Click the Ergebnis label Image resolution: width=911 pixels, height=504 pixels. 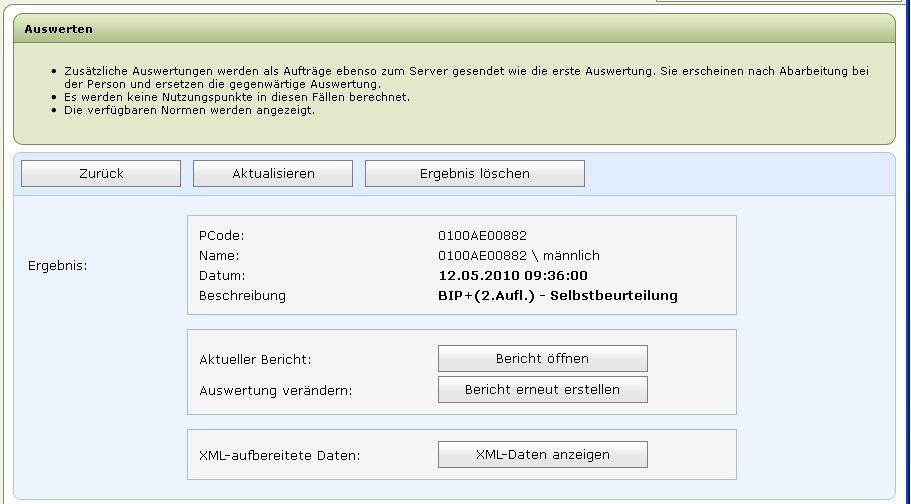click(x=58, y=266)
